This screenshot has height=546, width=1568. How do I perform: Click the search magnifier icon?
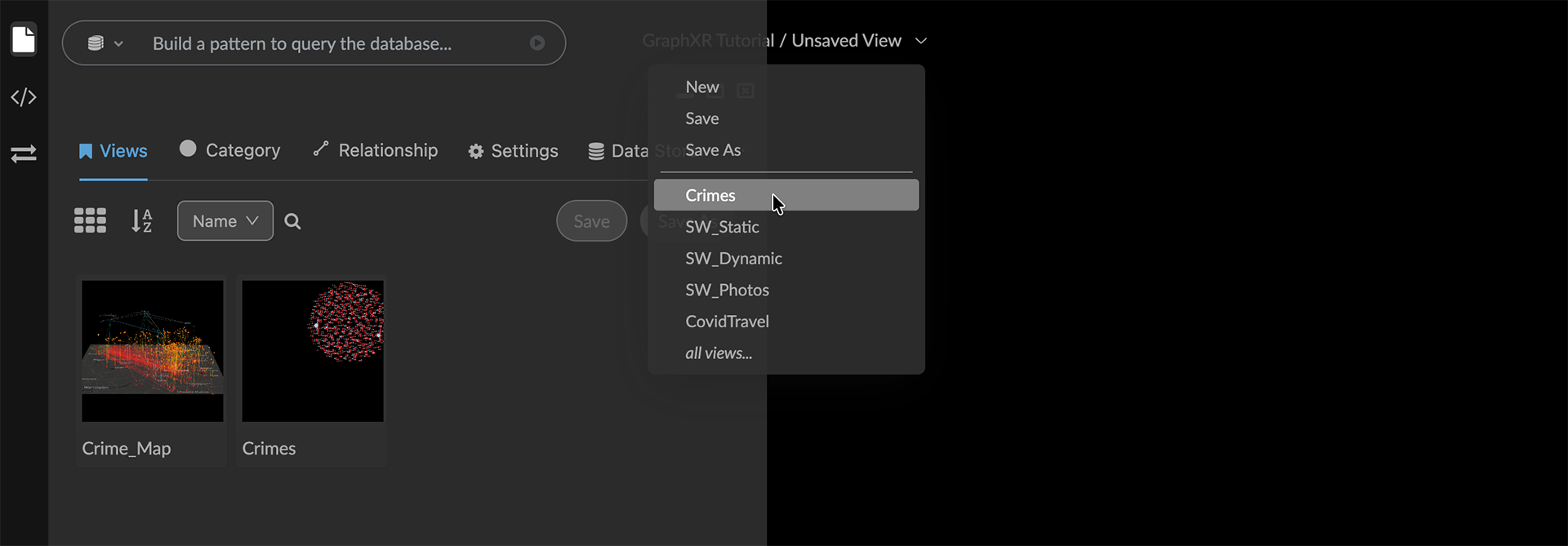[x=292, y=221]
